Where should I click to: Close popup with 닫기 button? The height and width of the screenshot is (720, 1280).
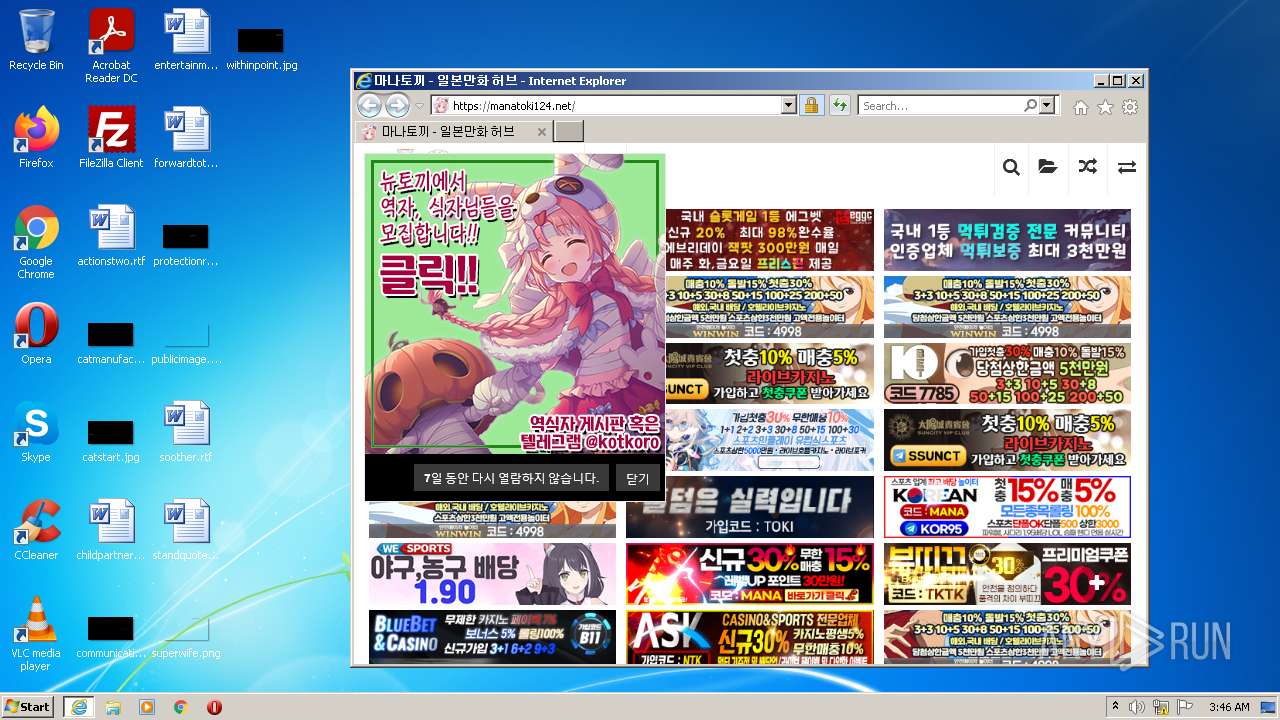[x=638, y=479]
